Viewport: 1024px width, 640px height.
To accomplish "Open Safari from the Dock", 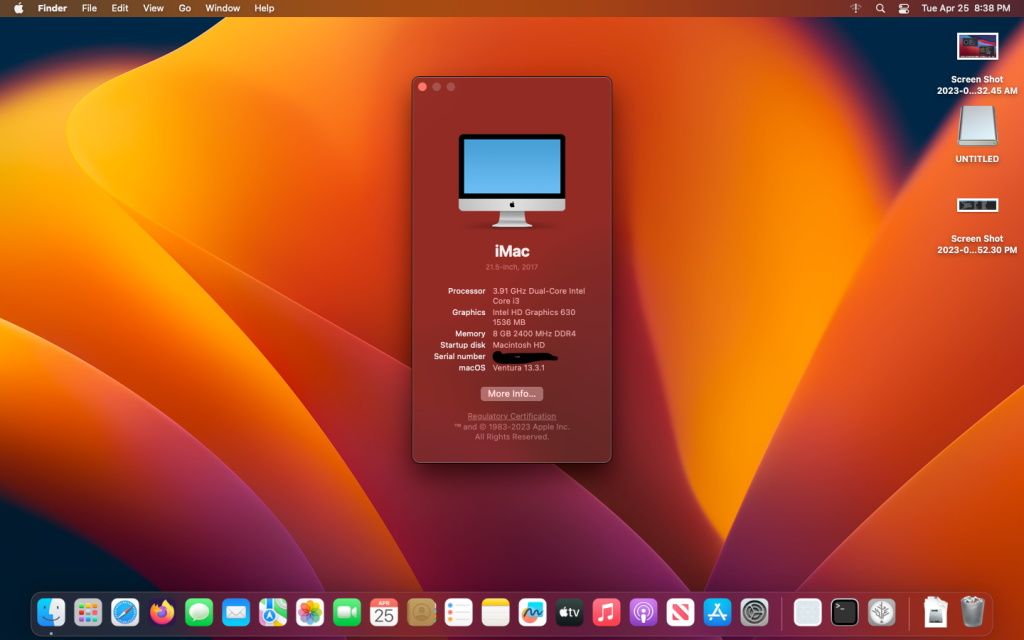I will (125, 612).
